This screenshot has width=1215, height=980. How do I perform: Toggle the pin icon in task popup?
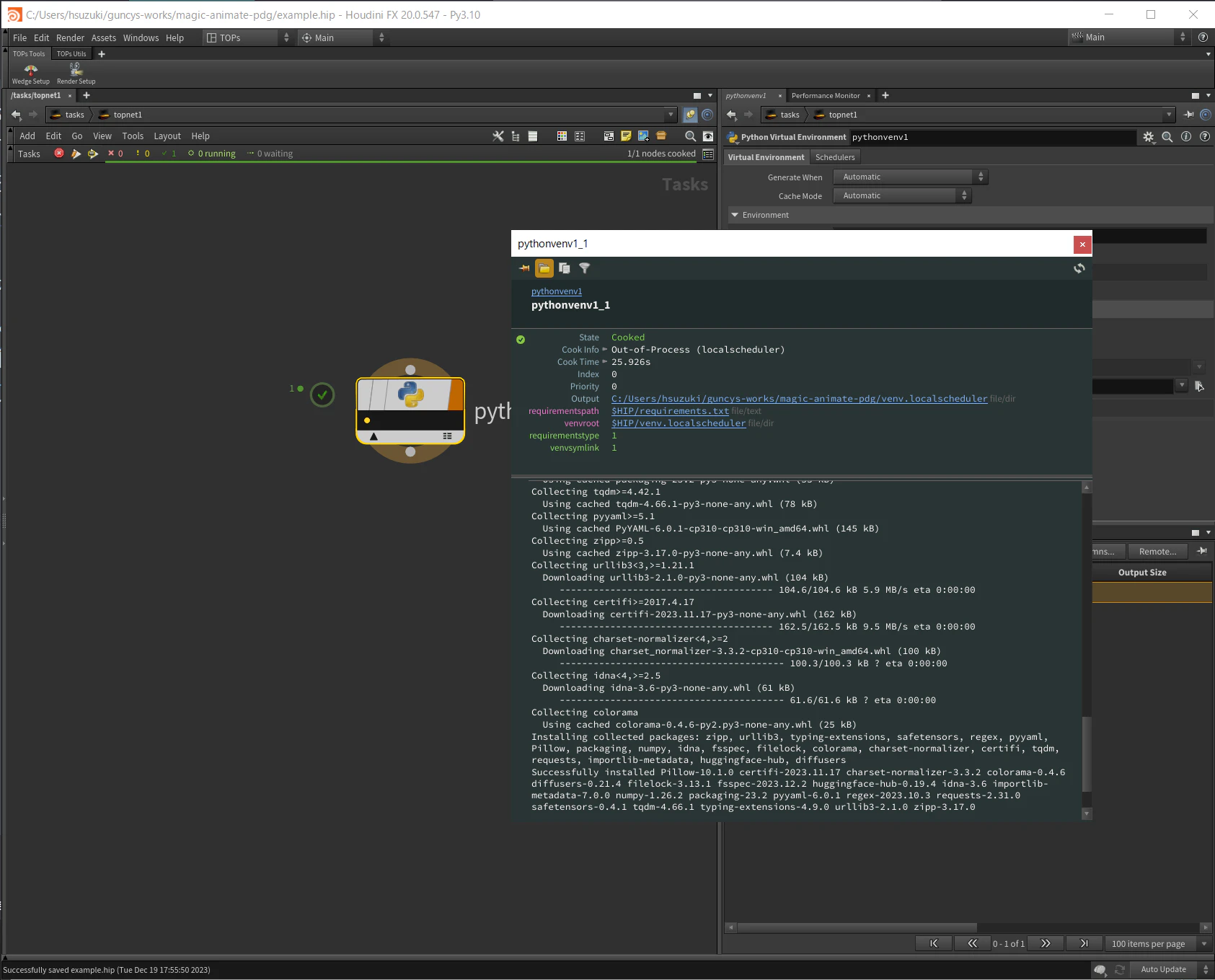pyautogui.click(x=524, y=268)
